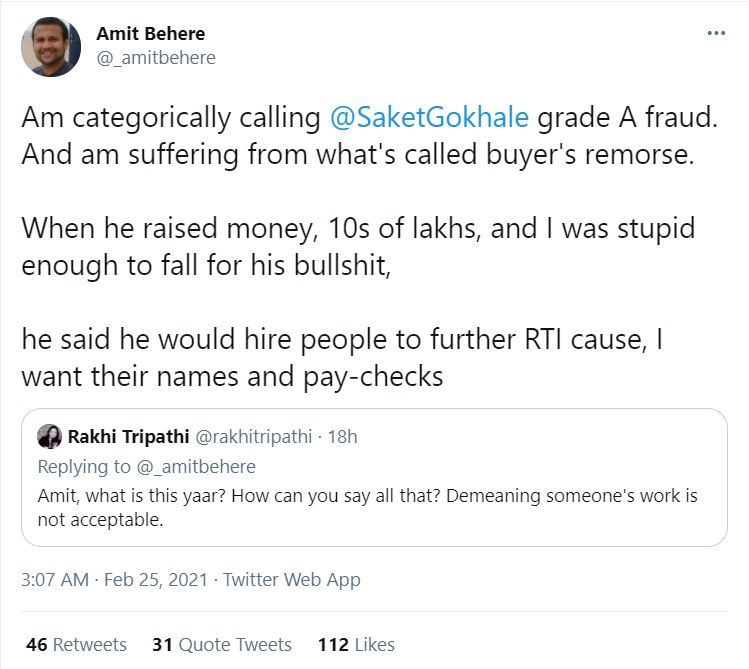749x669 pixels.
Task: Click the 3:07 AM · Feb 25, 2021 timestamp
Action: click(115, 580)
